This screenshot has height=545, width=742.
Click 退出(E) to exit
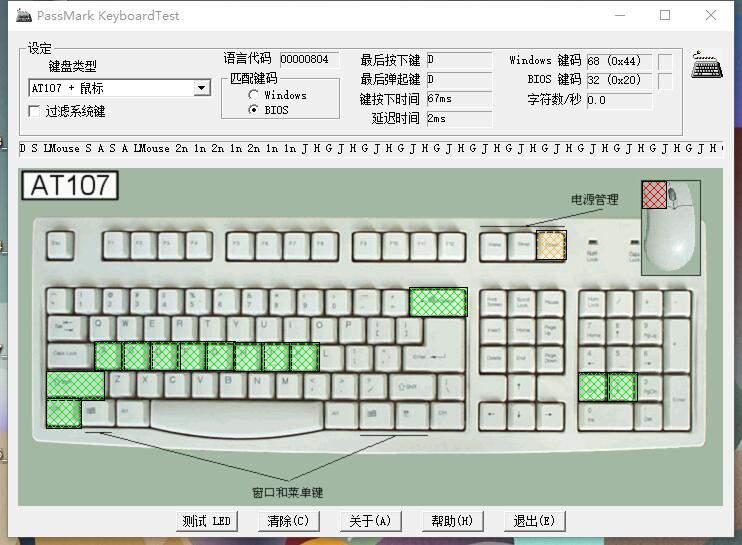coord(534,521)
